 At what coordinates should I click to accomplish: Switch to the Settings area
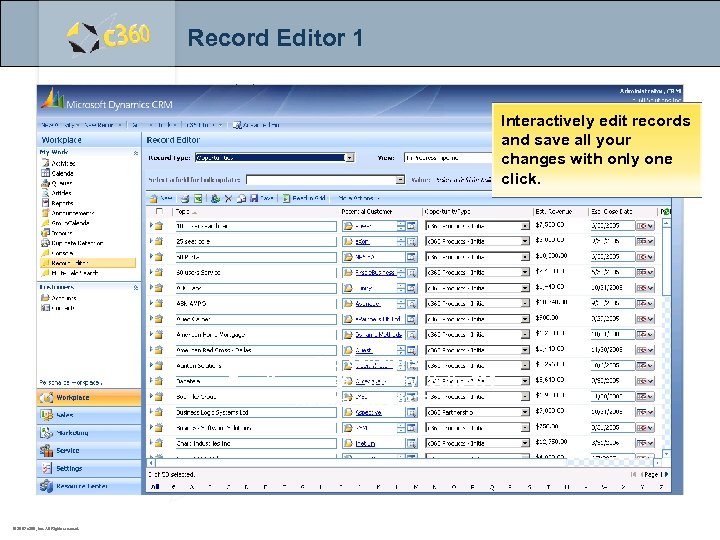click(89, 469)
